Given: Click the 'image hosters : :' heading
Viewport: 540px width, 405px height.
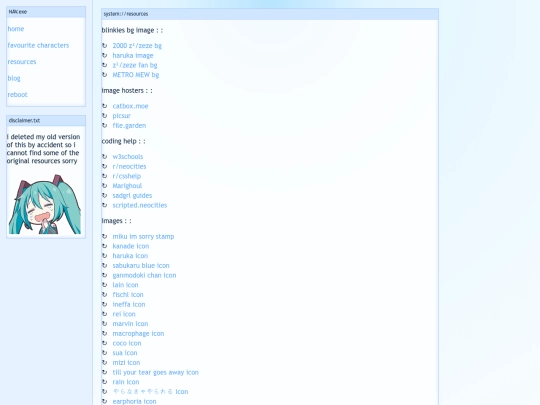Looking at the screenshot, I should pos(127,91).
